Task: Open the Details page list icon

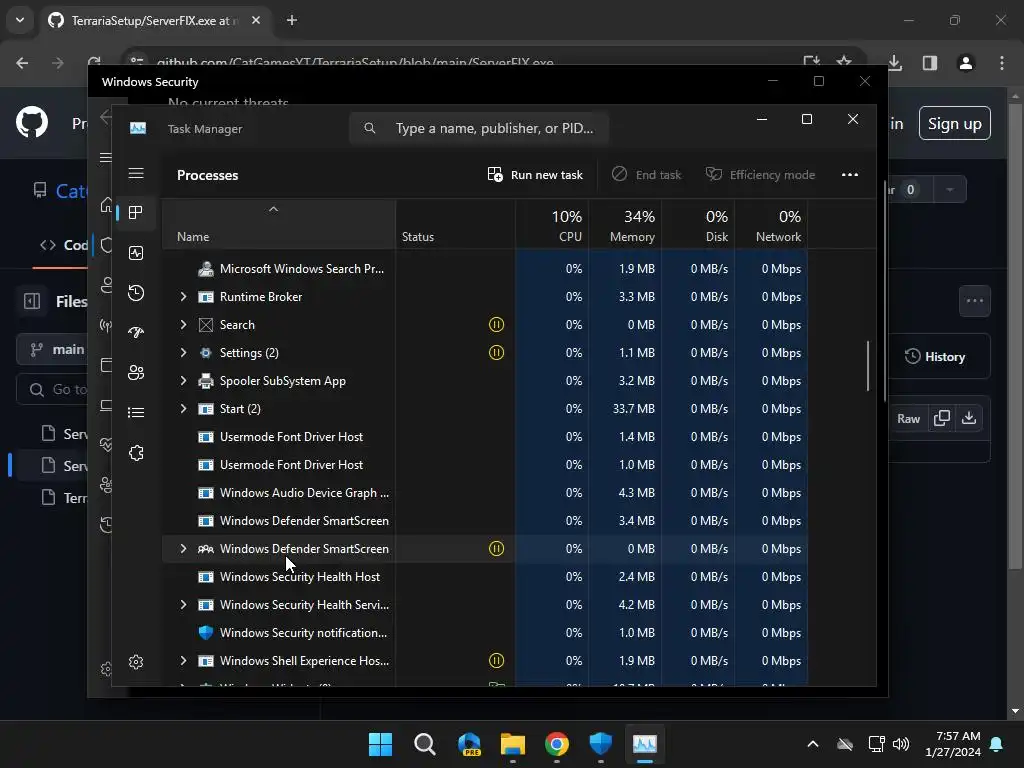Action: [x=136, y=412]
